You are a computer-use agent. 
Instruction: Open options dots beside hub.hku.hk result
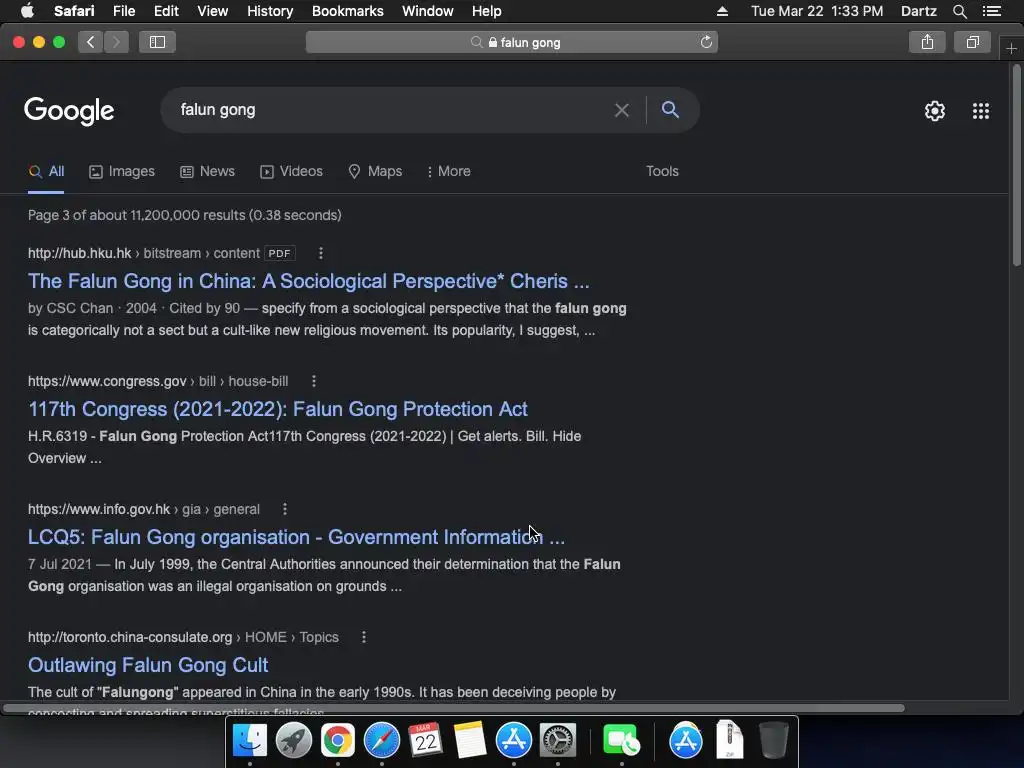[x=321, y=253]
